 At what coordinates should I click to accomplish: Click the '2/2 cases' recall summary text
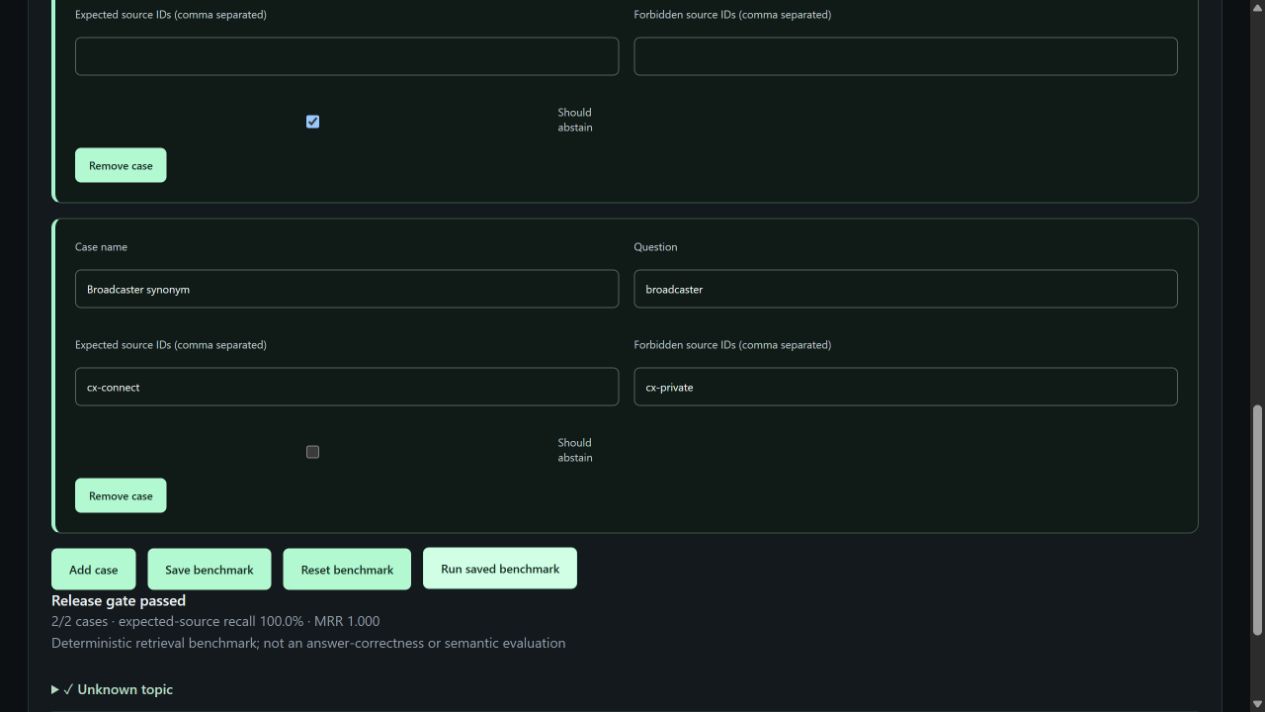(x=215, y=622)
